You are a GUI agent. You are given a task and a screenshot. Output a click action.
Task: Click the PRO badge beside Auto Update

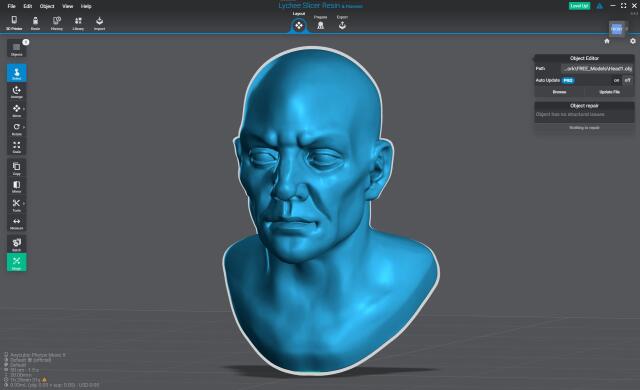(x=568, y=80)
